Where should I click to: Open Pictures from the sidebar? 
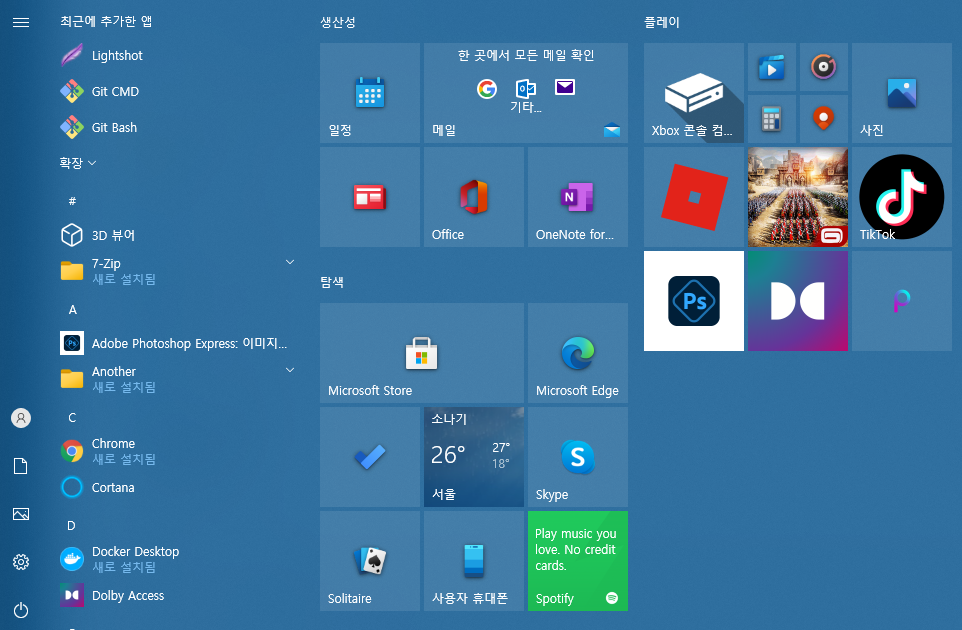21,514
